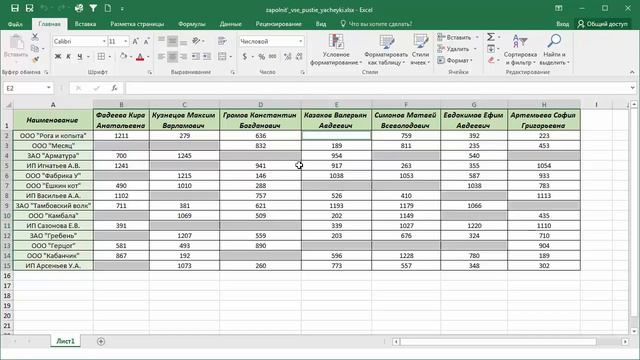Screen dimensions: 640x360
Task: Click the Cut scissors icon
Action: click(x=35, y=37)
